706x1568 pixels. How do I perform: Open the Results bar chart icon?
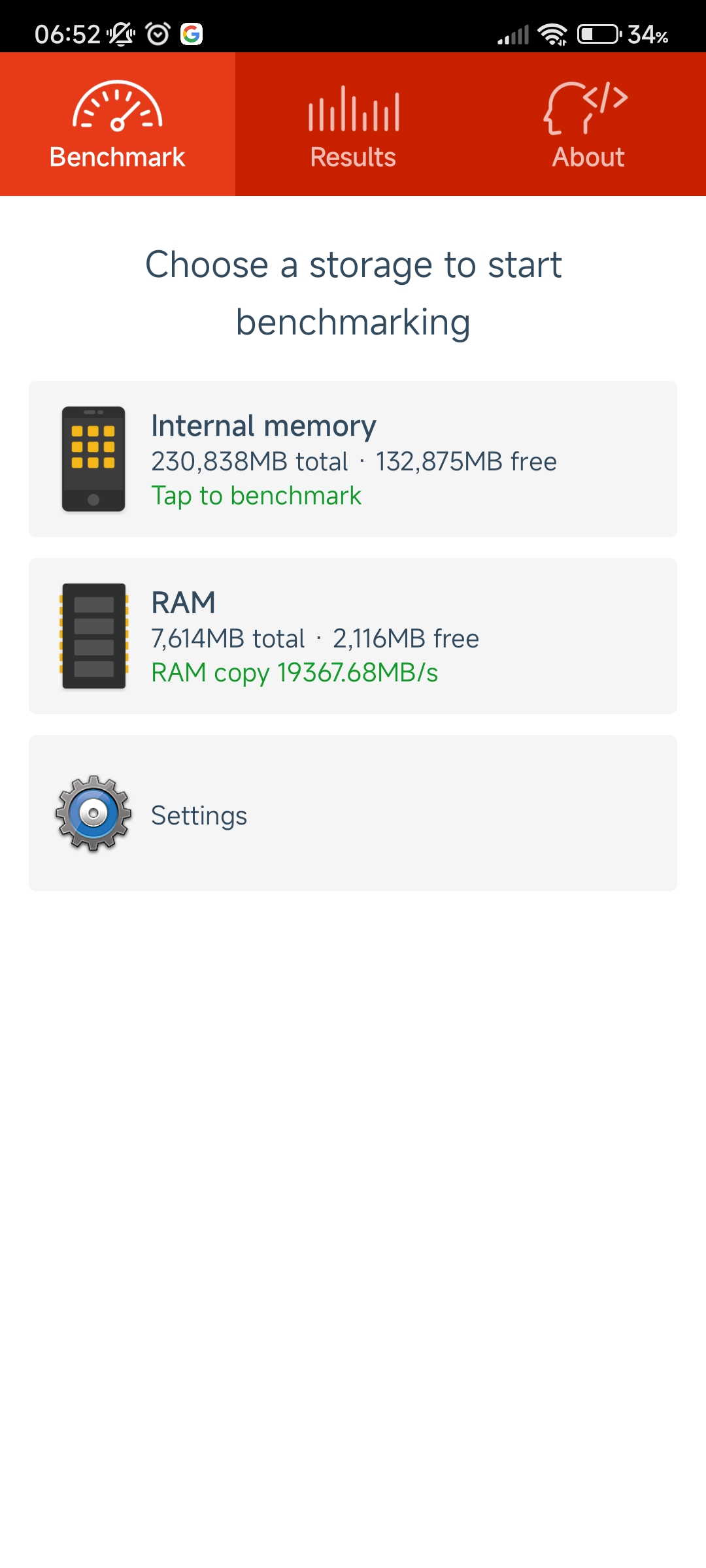354,108
